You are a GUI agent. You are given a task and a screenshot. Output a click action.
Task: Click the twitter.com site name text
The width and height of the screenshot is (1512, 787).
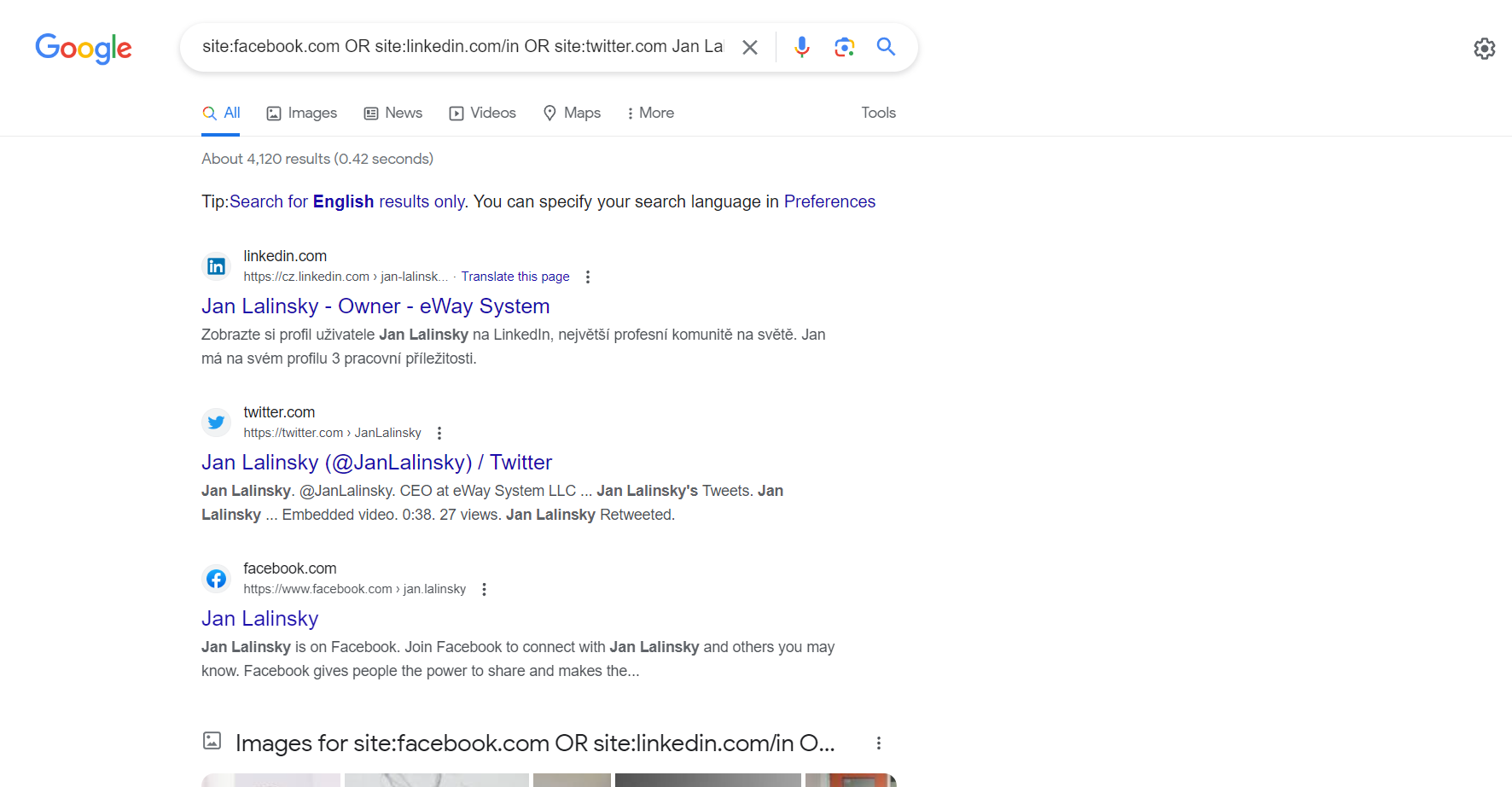[x=279, y=412]
